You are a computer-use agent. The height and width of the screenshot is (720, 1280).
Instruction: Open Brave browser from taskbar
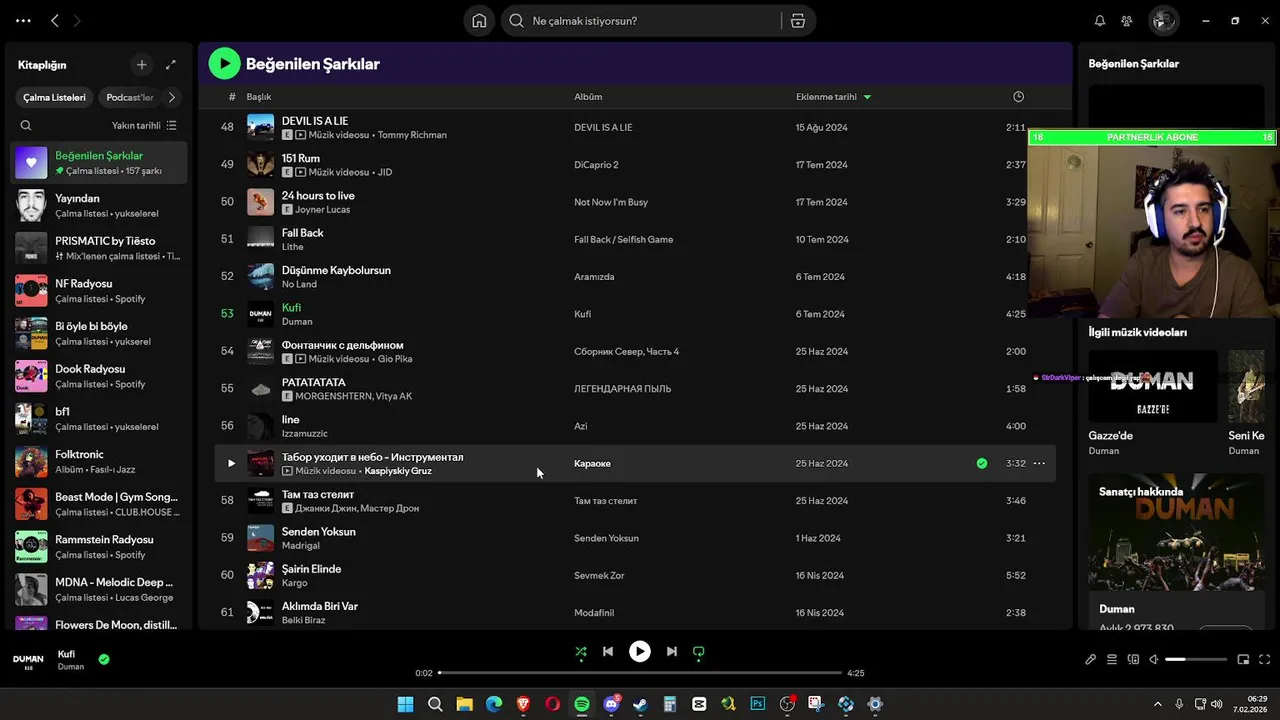(523, 704)
